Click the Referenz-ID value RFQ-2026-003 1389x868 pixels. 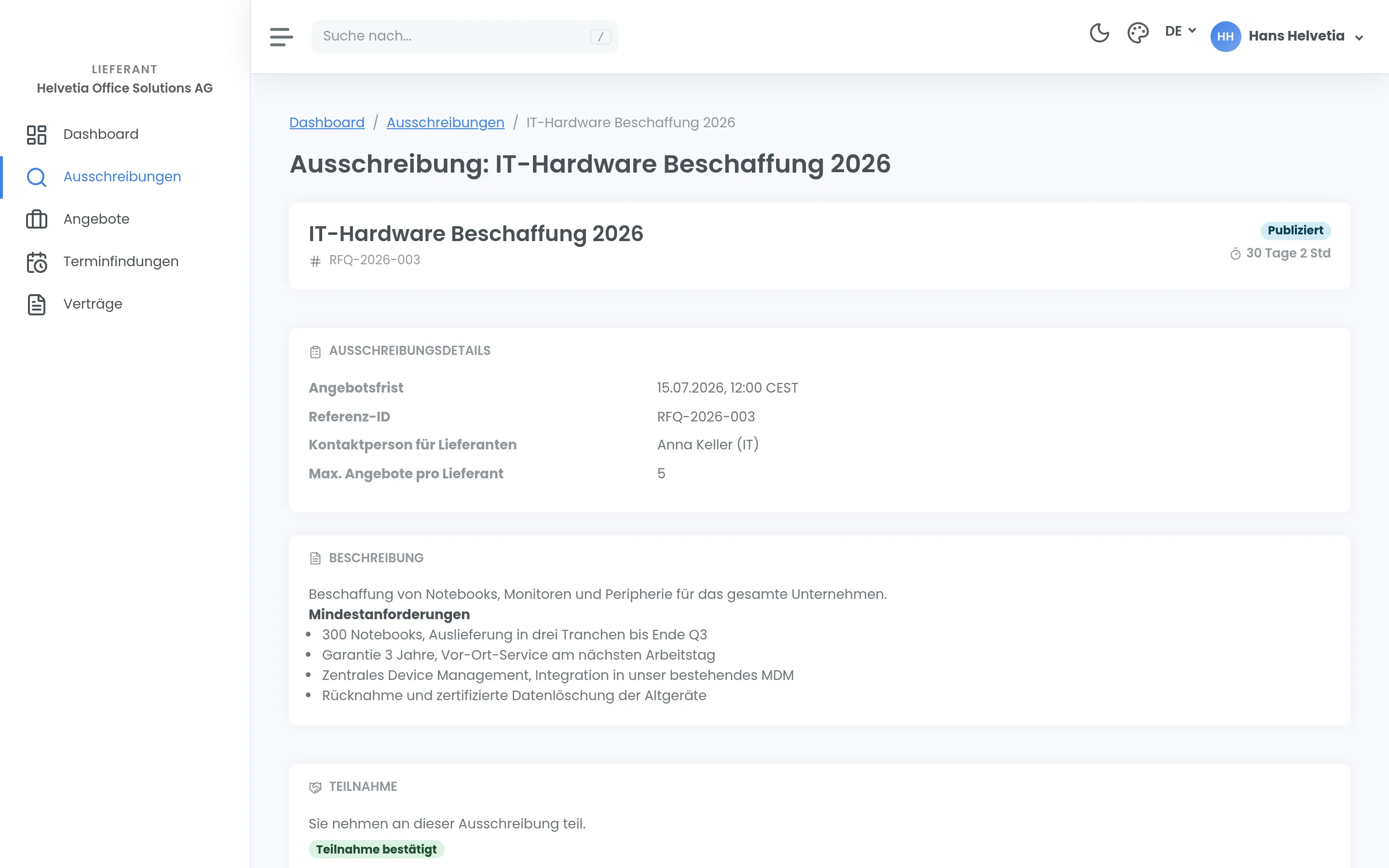(x=706, y=417)
